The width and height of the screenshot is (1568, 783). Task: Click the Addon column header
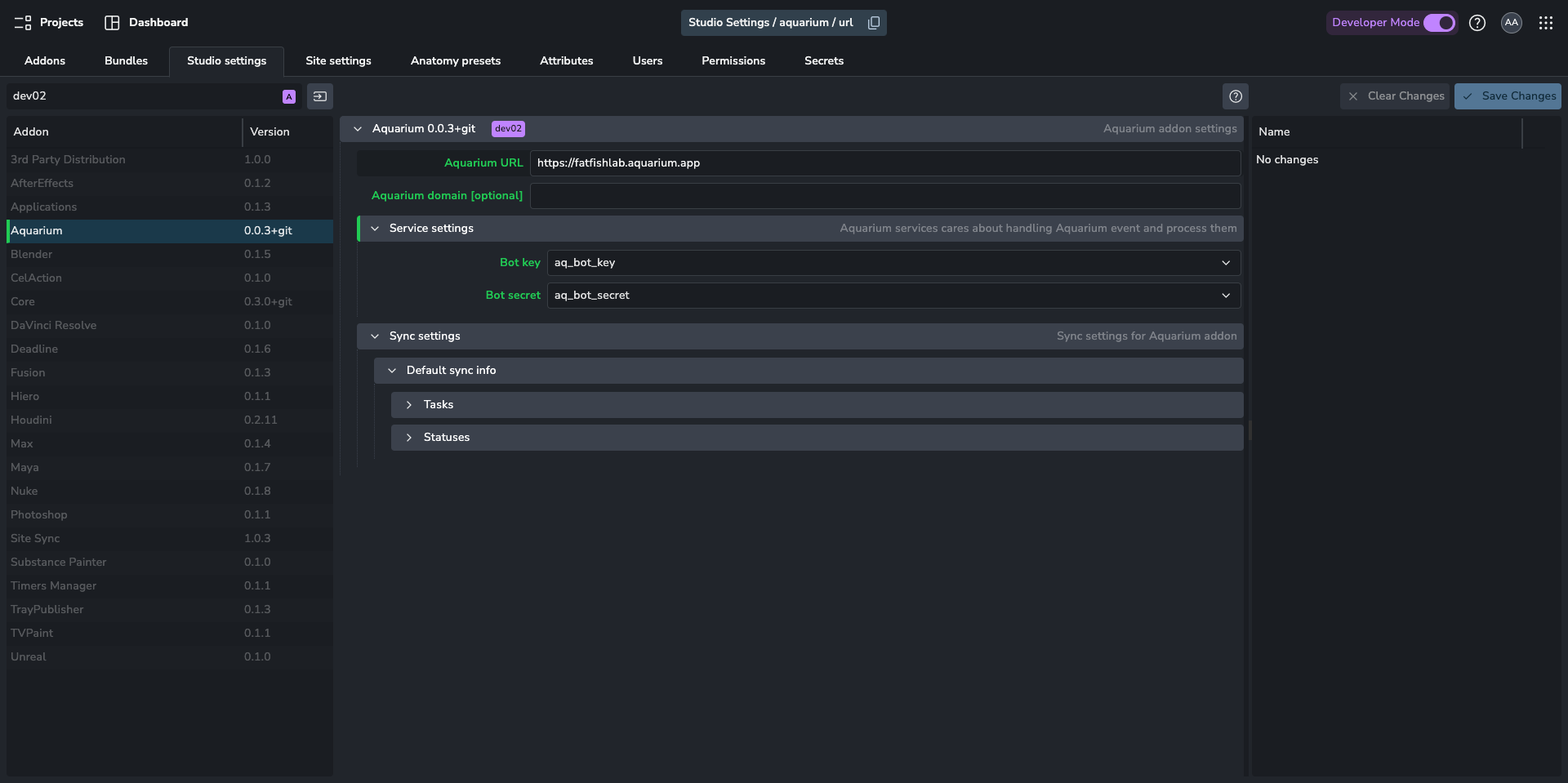(124, 132)
